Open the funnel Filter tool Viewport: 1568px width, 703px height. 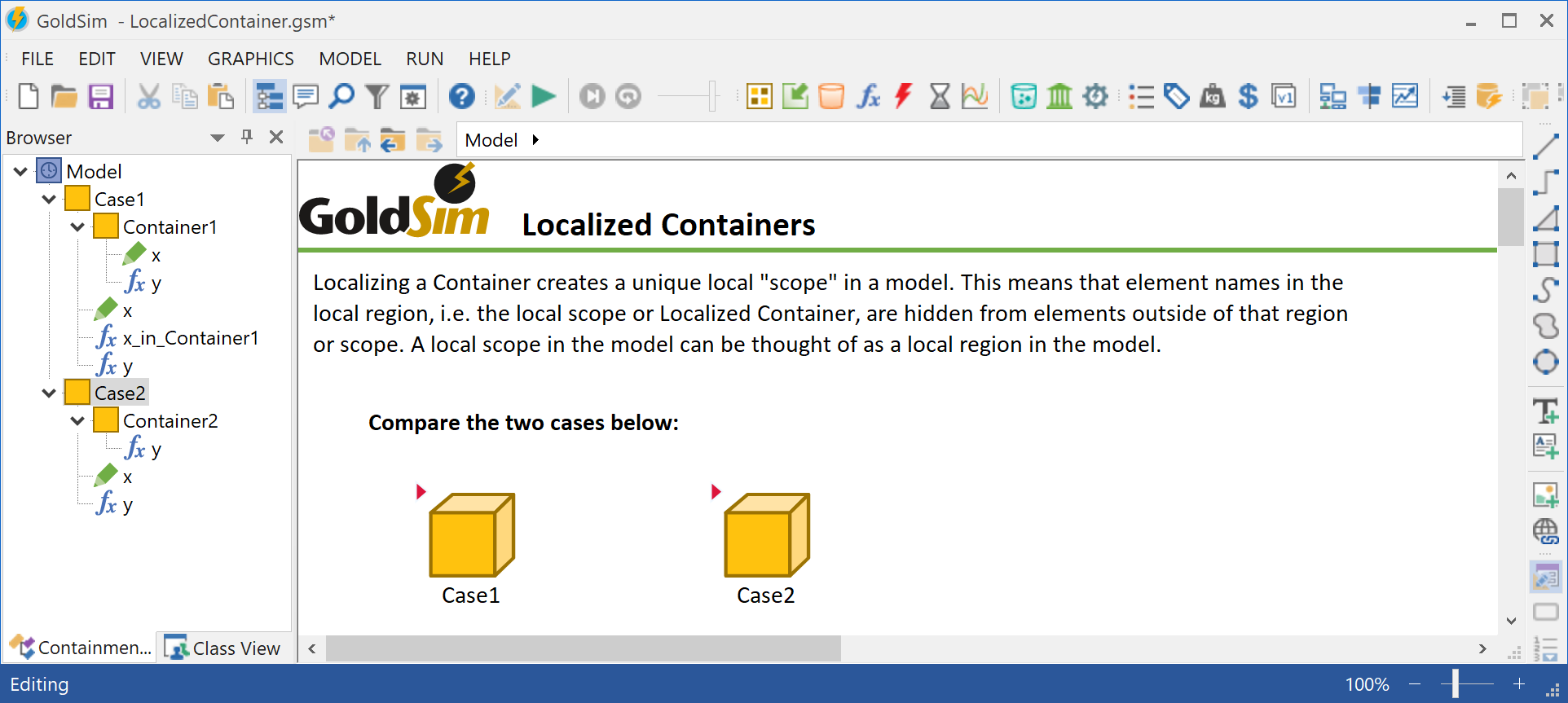[x=377, y=96]
